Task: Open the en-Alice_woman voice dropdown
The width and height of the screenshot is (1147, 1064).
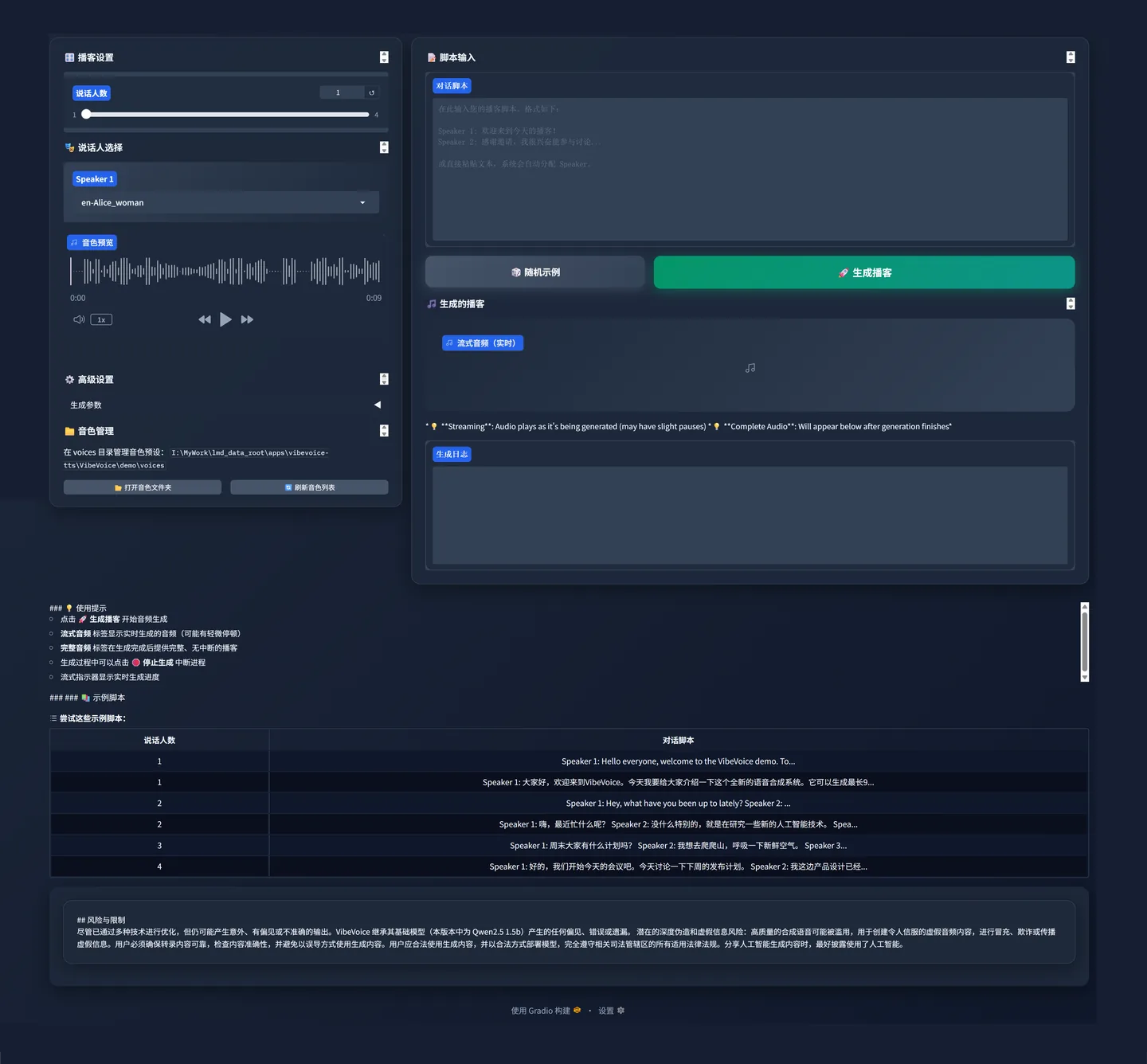Action: click(x=225, y=202)
